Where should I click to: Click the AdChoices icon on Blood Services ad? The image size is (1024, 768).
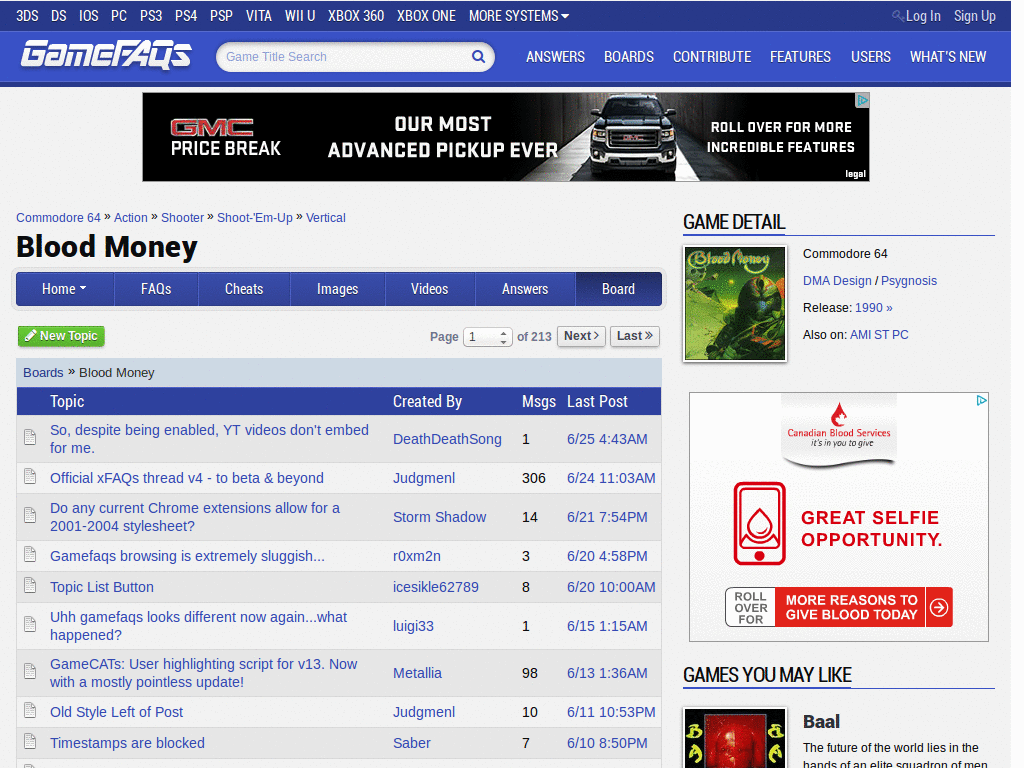(x=981, y=400)
